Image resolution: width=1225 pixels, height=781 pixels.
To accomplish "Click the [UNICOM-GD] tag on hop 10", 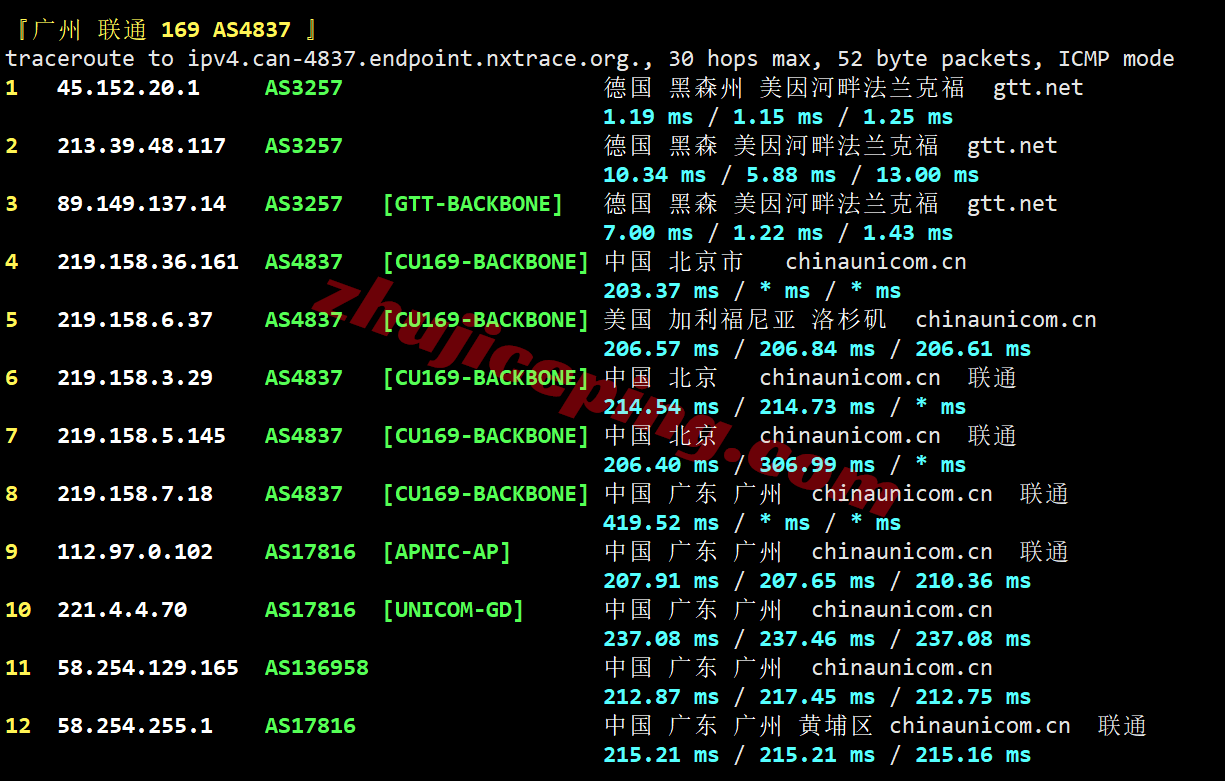I will 453,610.
